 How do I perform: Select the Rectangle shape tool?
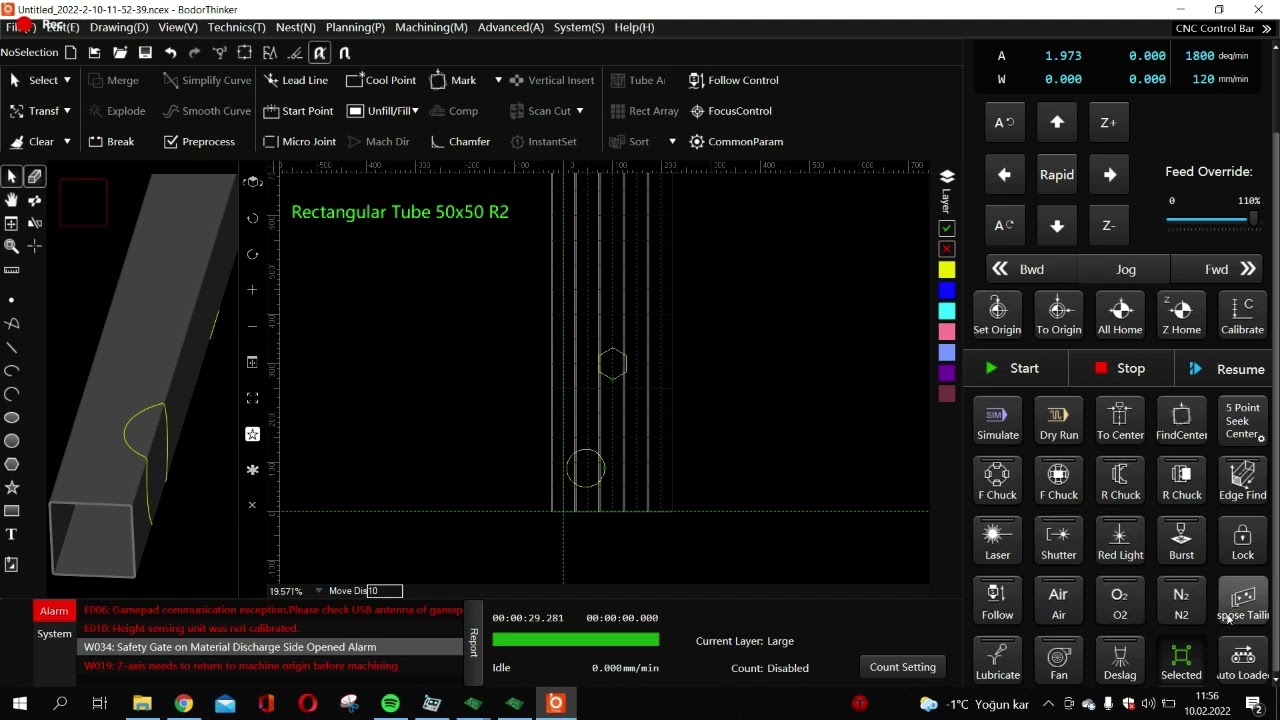click(x=12, y=511)
